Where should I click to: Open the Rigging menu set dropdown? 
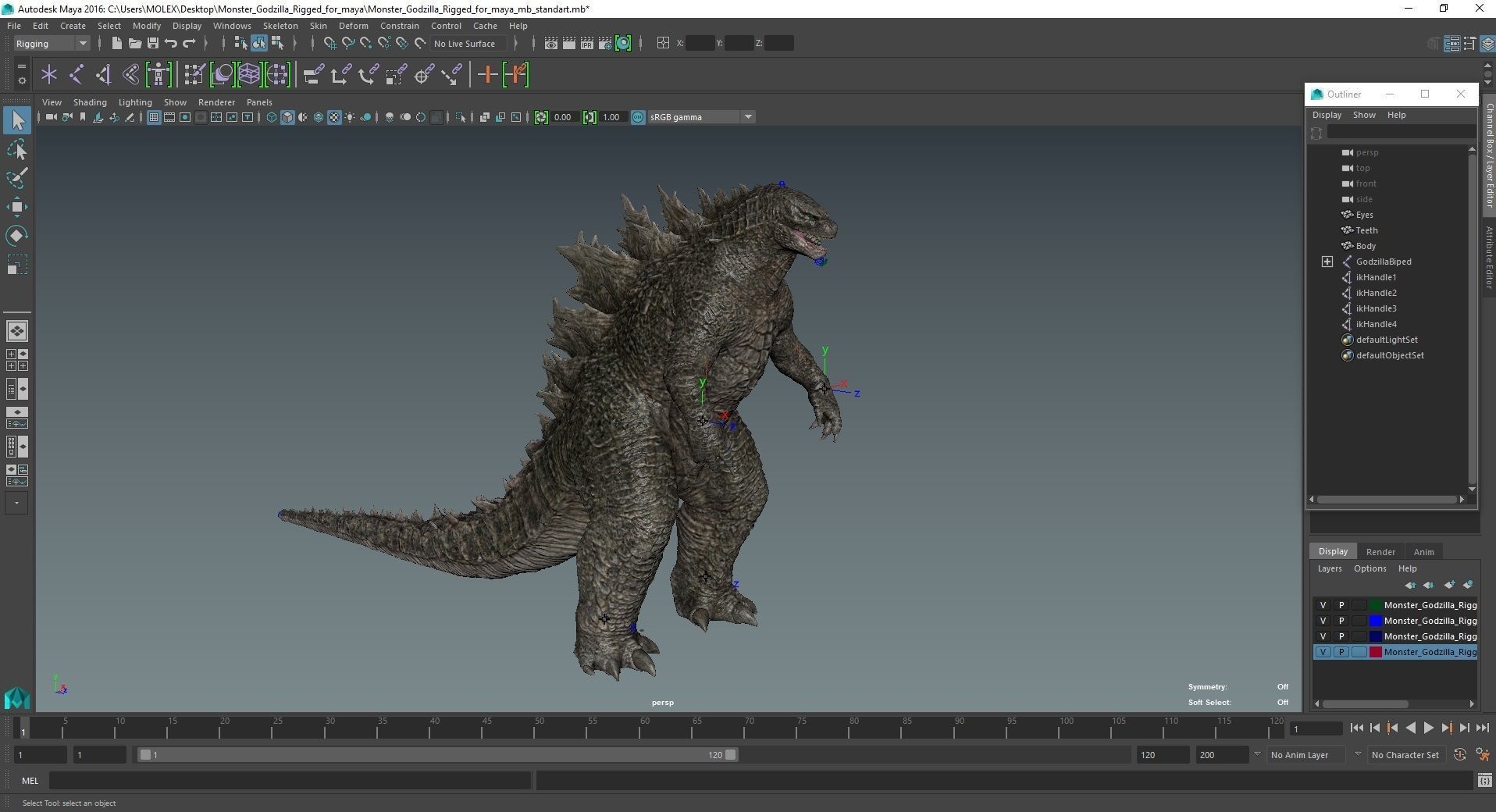click(x=52, y=44)
